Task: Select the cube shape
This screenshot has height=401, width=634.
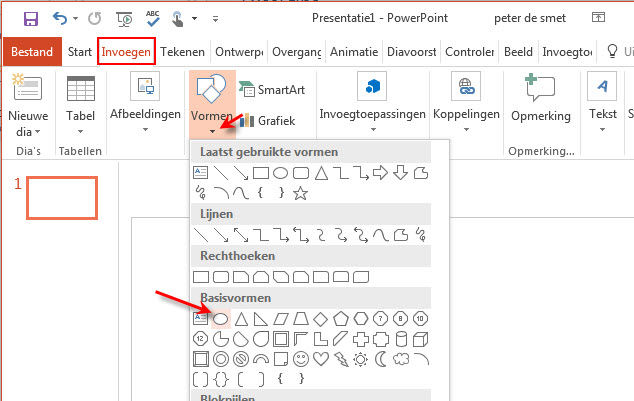Action: pyautogui.click(x=421, y=339)
